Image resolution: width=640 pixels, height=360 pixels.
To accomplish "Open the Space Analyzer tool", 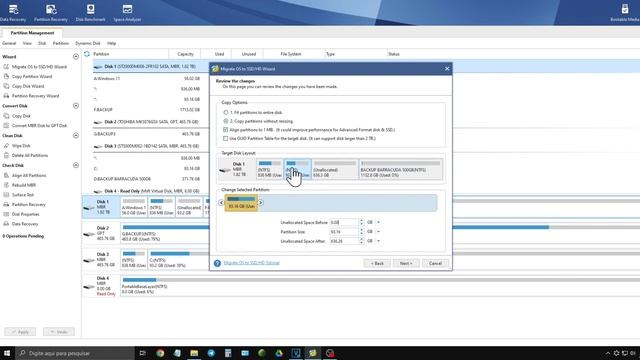I will [127, 12].
